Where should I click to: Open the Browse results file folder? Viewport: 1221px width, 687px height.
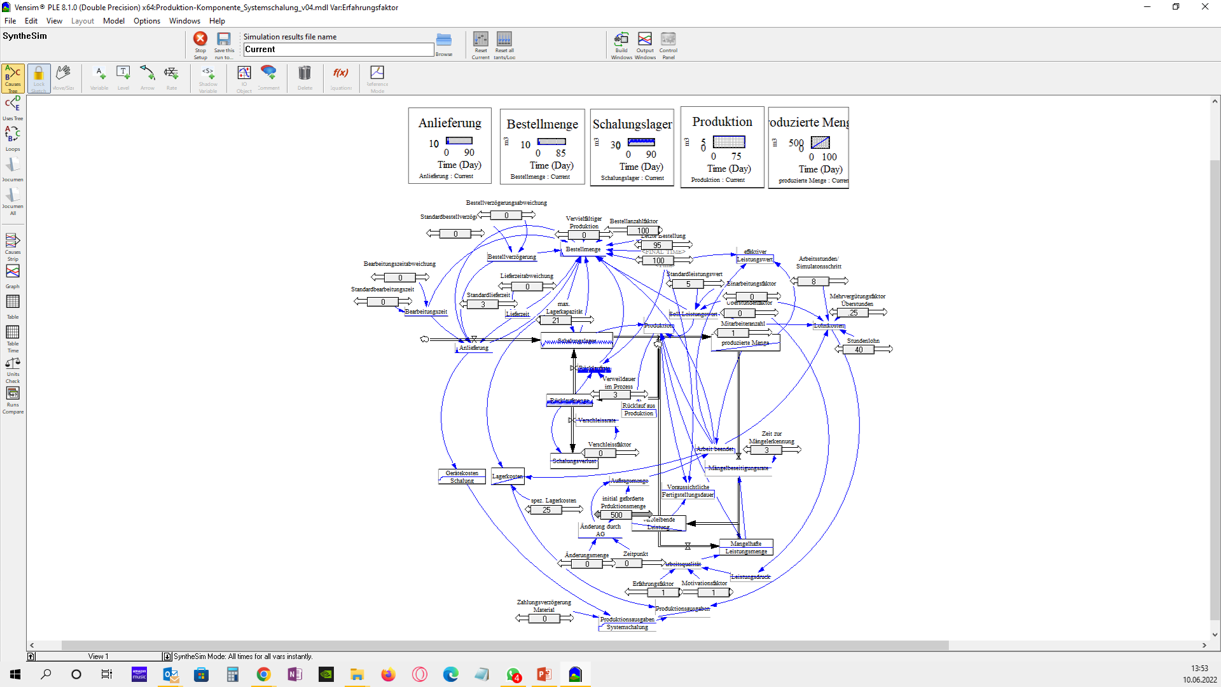(444, 43)
